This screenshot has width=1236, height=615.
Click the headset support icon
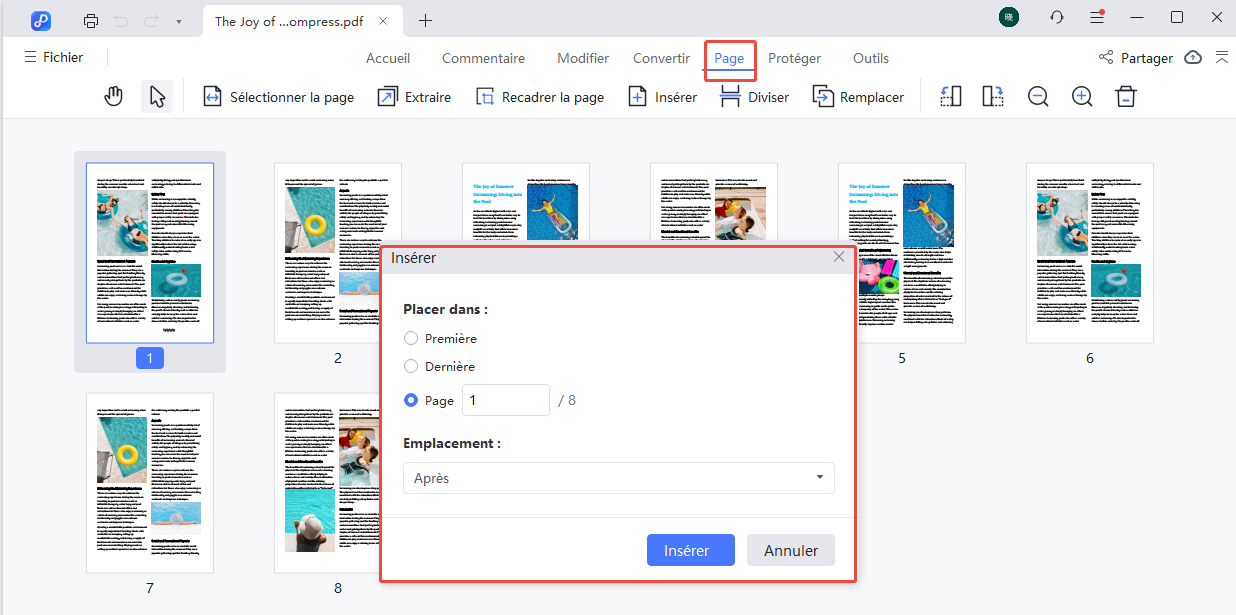coord(1057,17)
